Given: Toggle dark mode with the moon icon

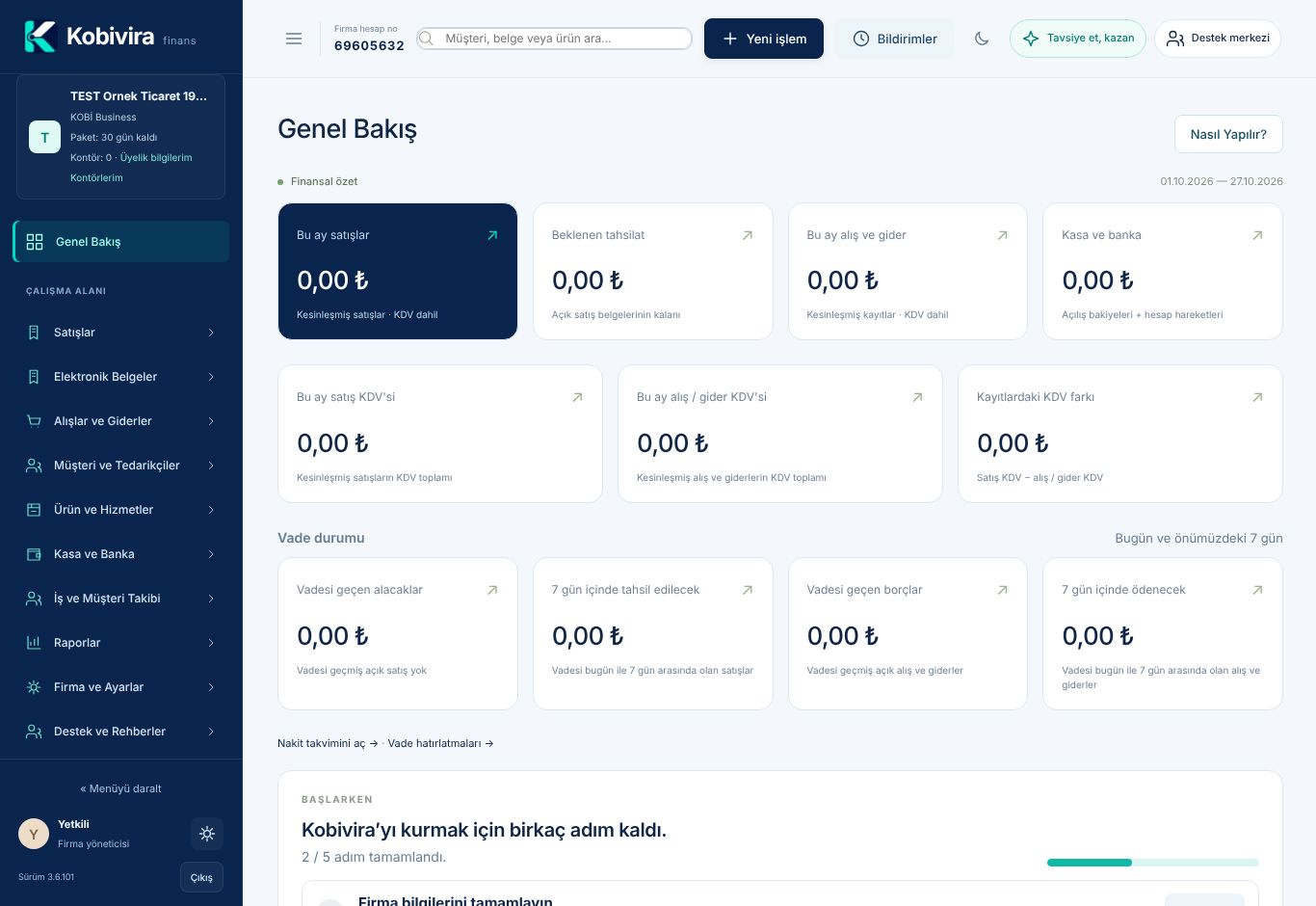Looking at the screenshot, I should pyautogui.click(x=982, y=39).
